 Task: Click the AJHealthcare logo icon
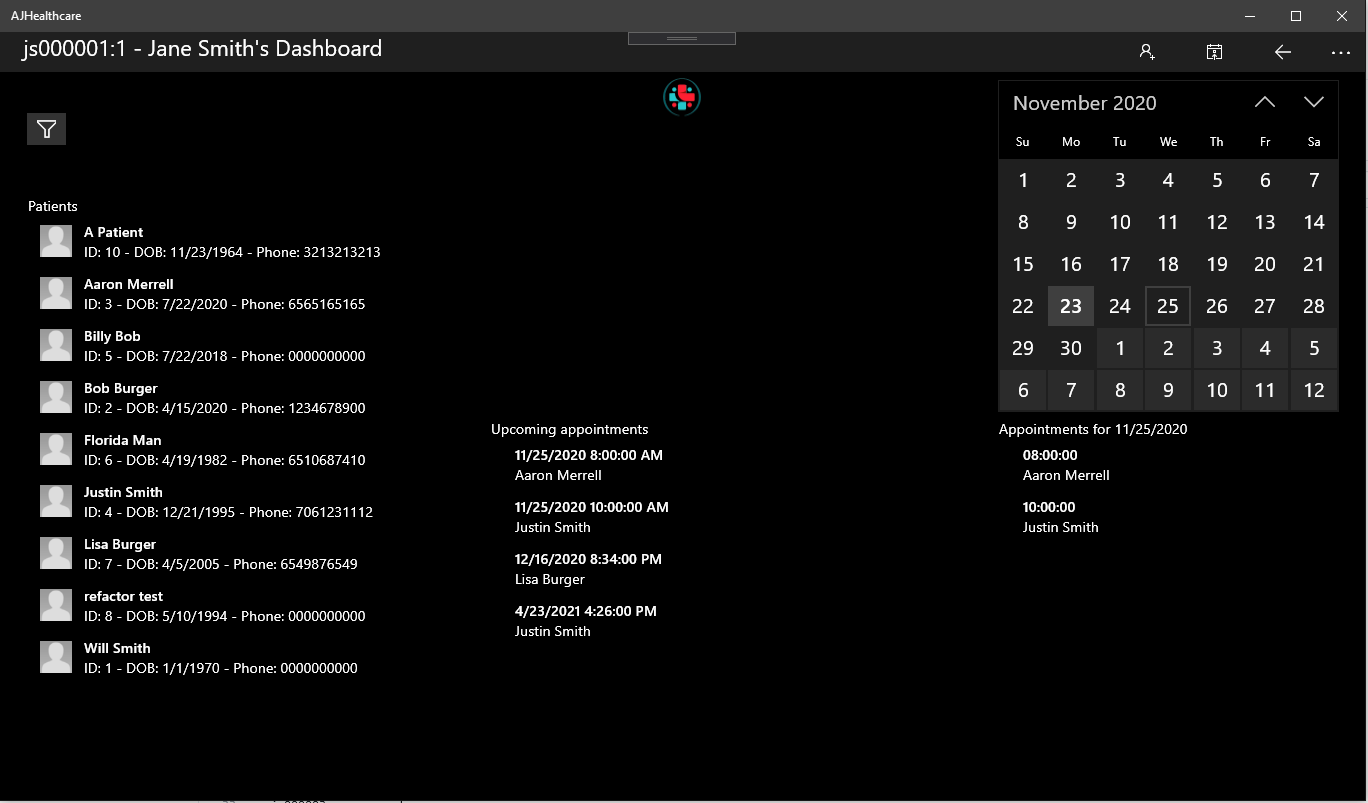pos(682,97)
